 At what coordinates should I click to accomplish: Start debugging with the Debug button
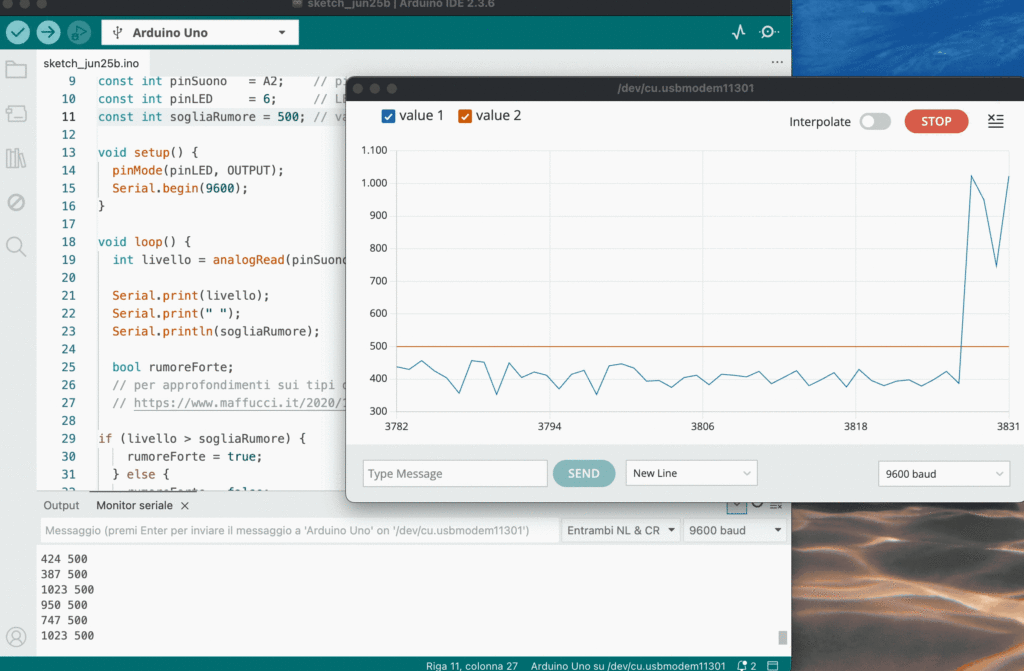click(x=79, y=32)
